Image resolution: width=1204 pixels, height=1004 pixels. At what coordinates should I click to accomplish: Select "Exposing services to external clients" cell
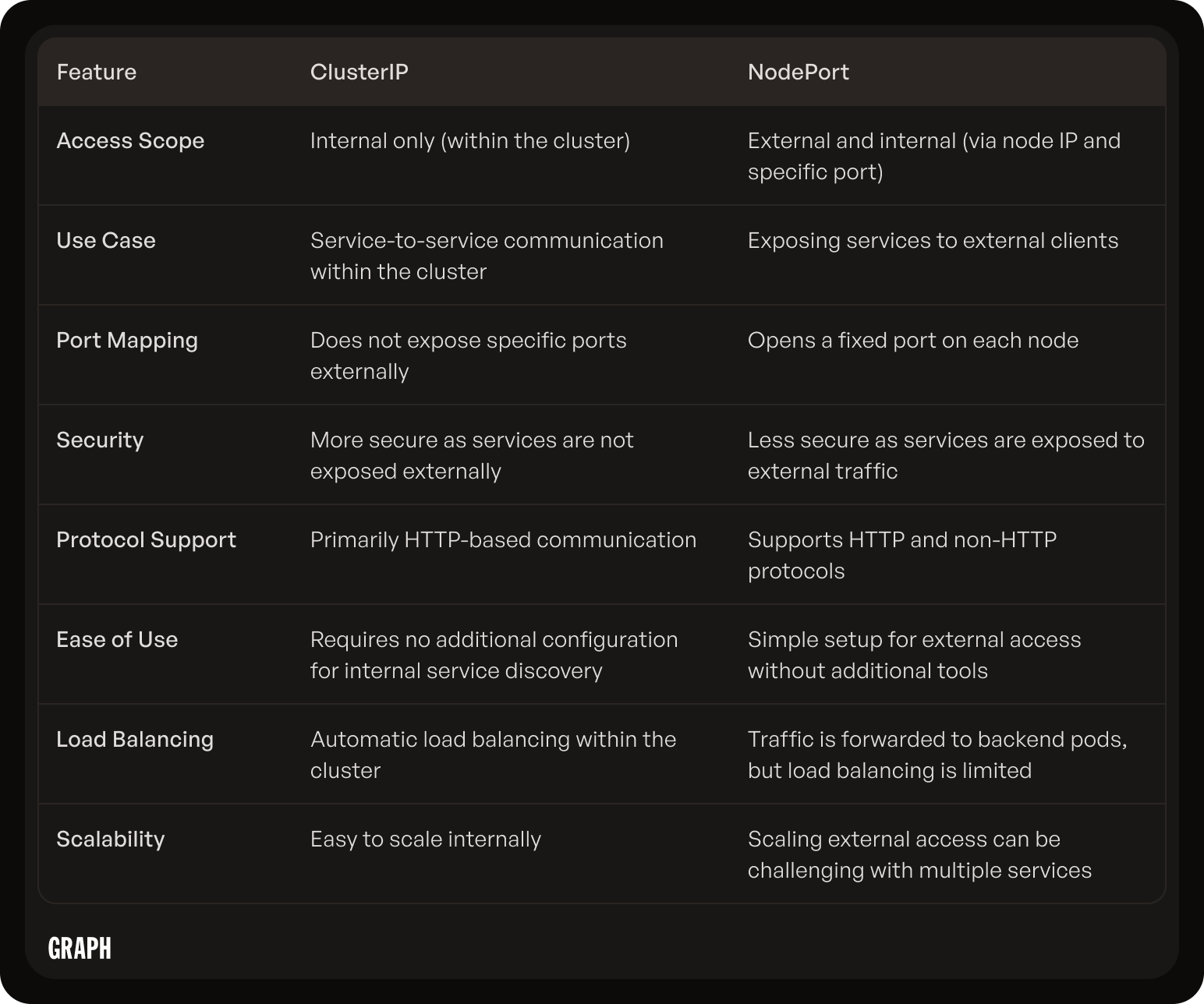[x=933, y=241]
